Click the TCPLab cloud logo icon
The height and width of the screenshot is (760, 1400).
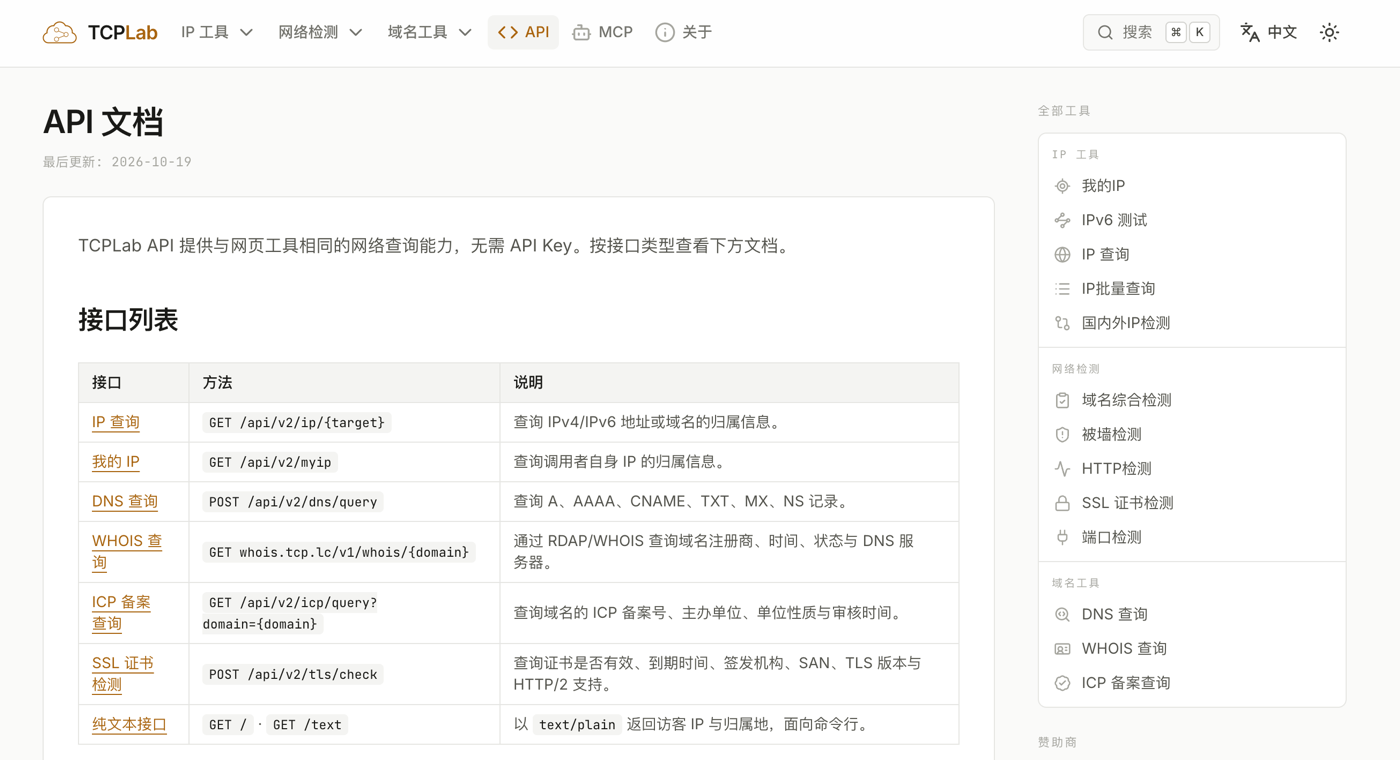[60, 33]
